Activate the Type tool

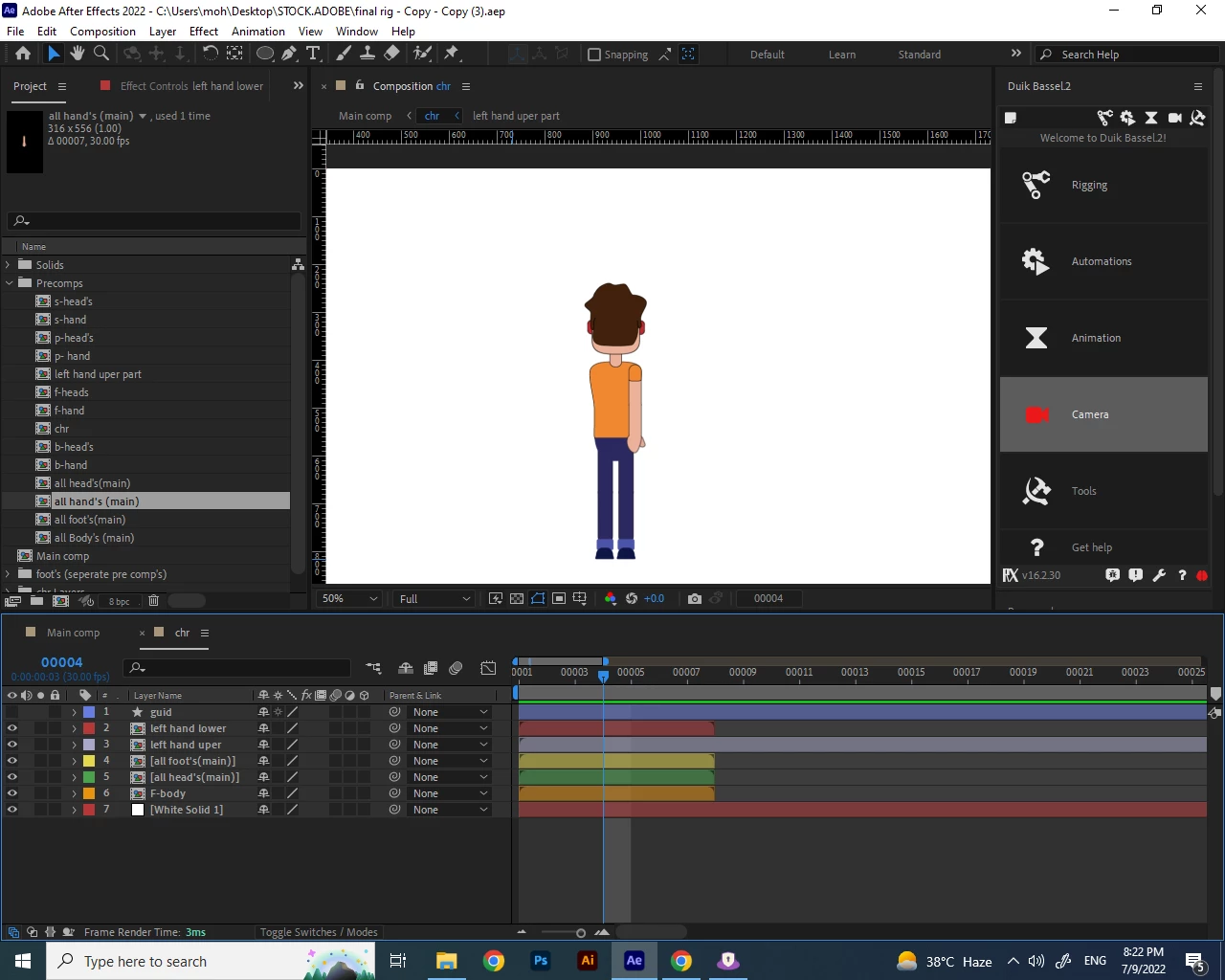click(313, 54)
